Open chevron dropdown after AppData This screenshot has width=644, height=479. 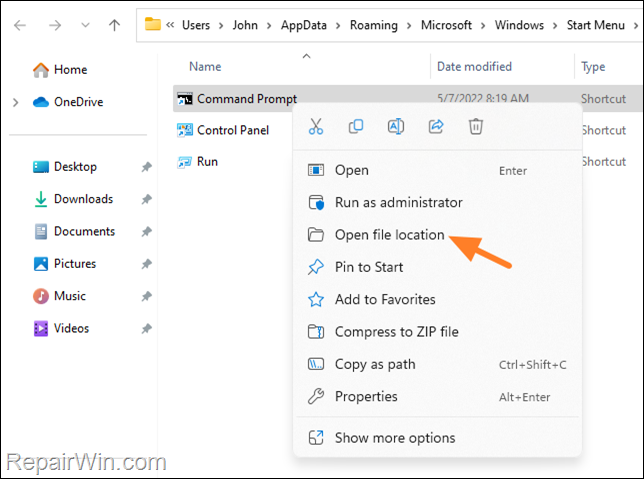point(338,26)
